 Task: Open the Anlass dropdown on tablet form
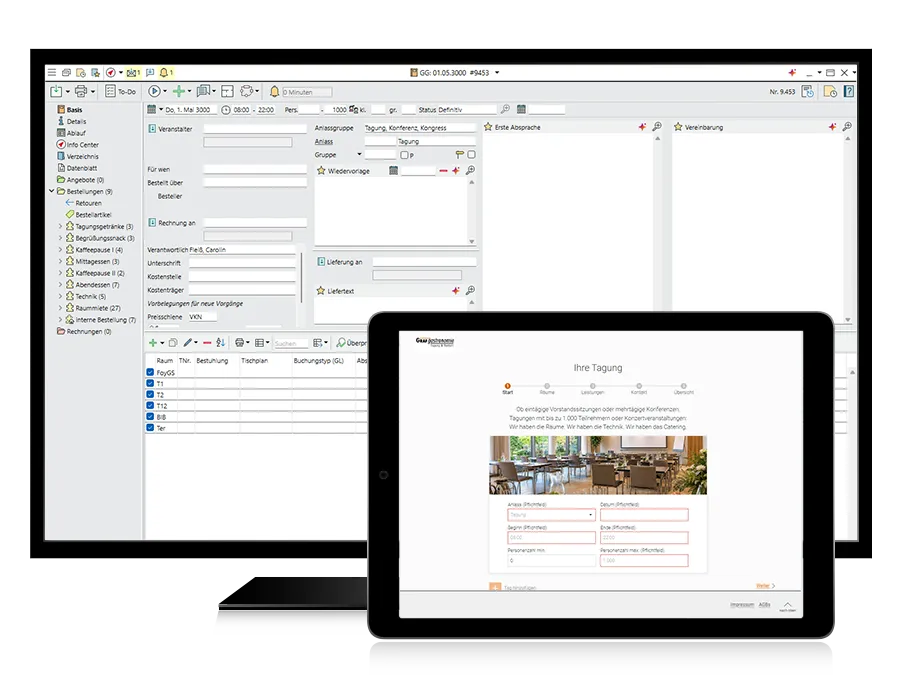tap(551, 515)
